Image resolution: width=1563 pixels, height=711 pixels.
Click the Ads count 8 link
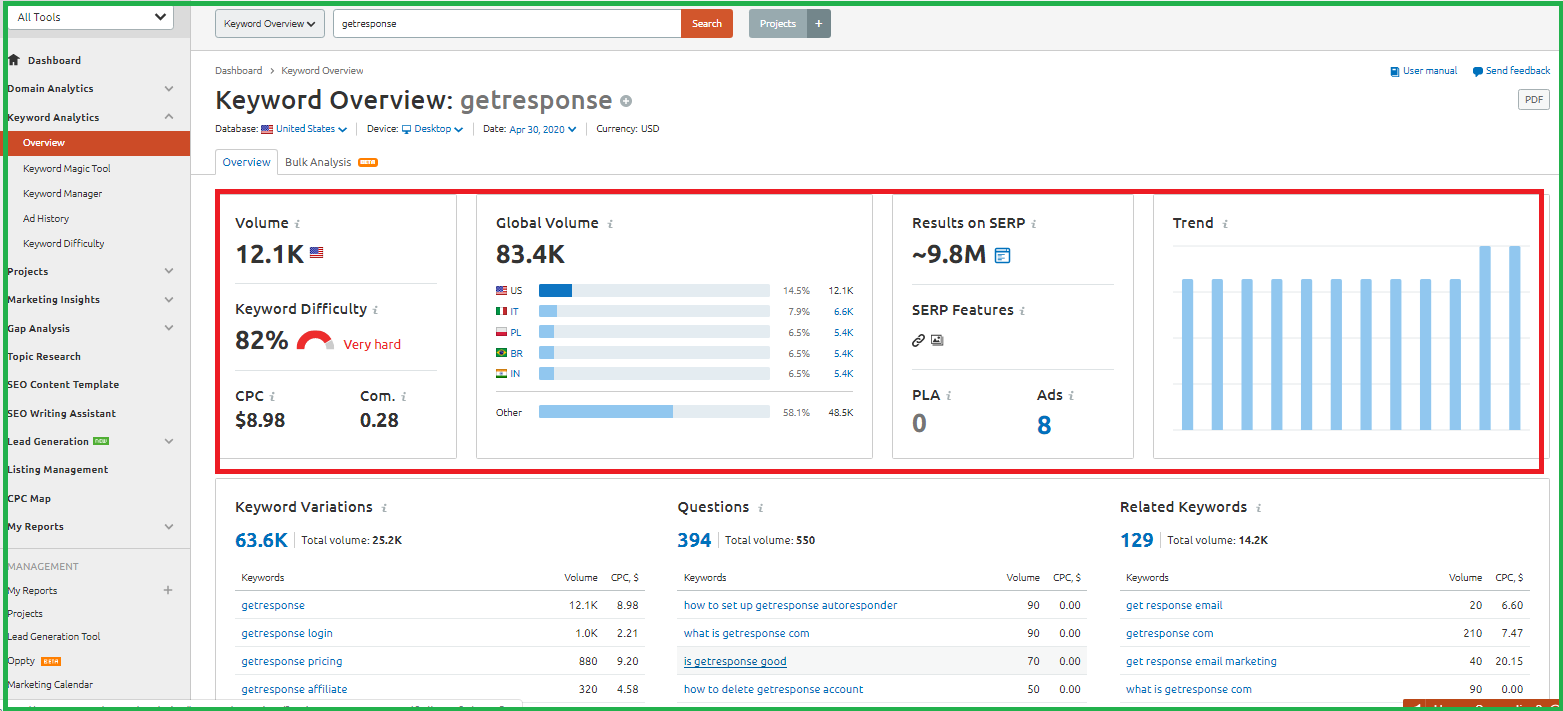tap(1044, 425)
